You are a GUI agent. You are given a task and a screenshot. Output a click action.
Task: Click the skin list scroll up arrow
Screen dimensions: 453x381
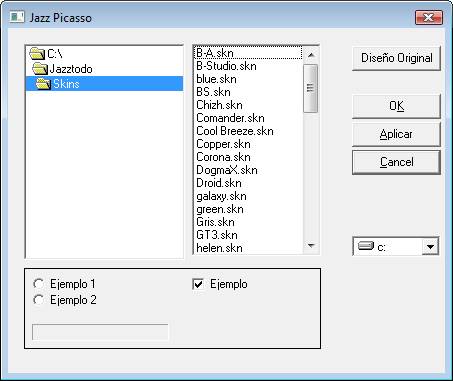pos(311,55)
